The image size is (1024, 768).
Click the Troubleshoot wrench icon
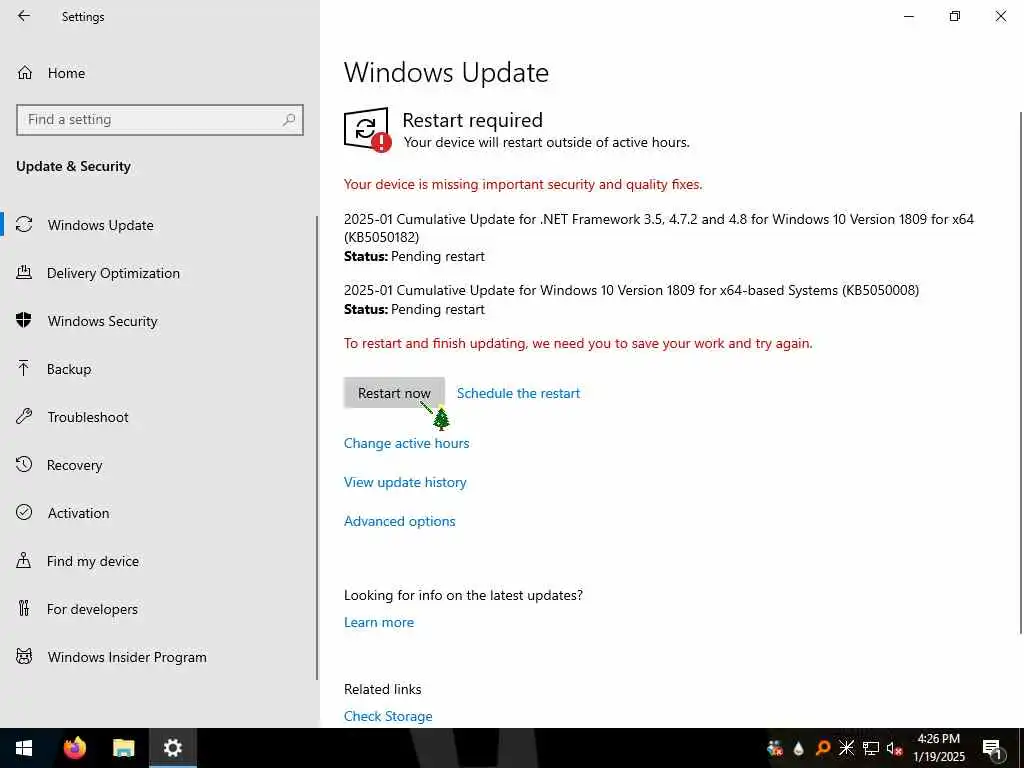24,416
